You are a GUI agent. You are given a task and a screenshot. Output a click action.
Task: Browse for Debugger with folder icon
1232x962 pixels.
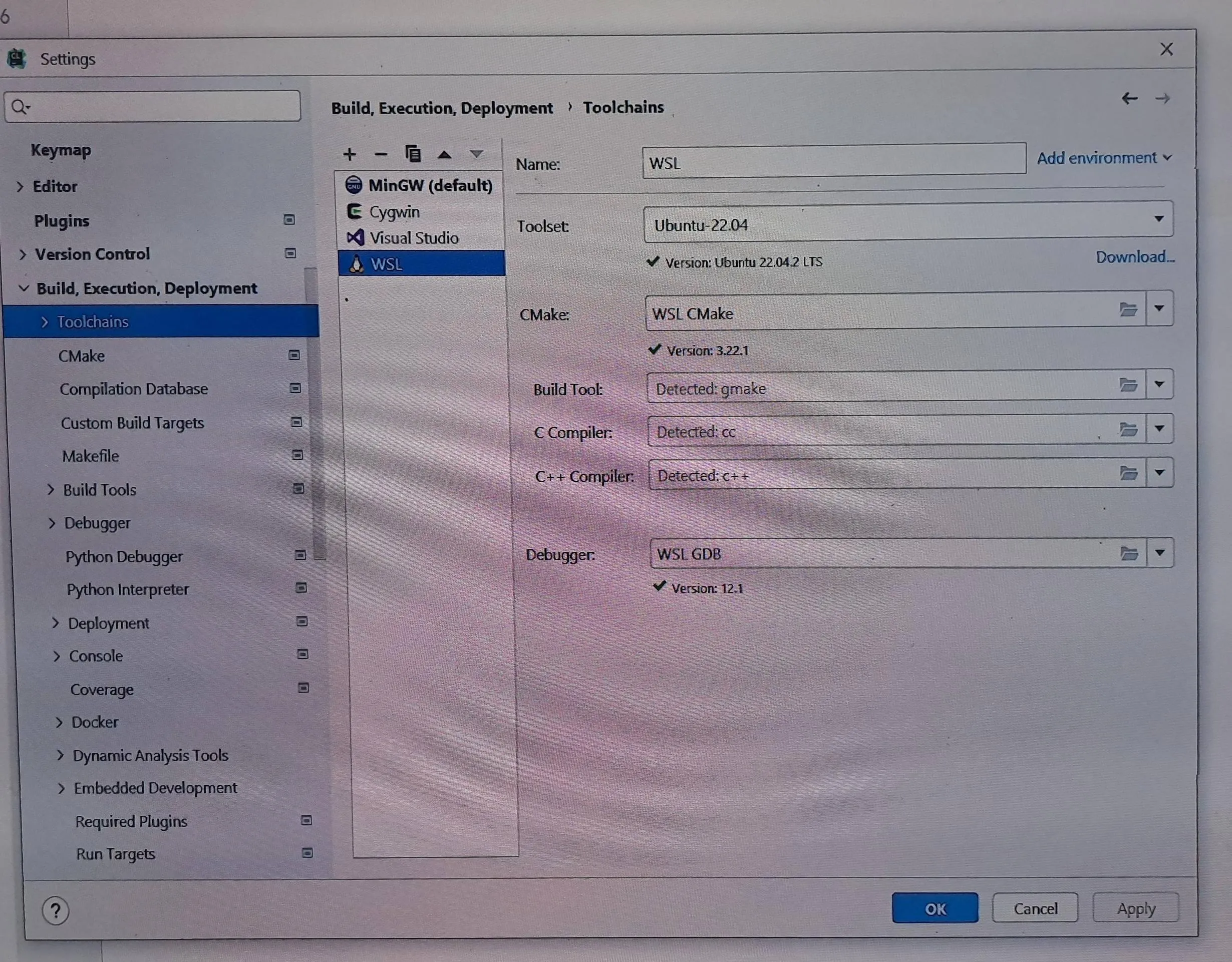(1129, 553)
